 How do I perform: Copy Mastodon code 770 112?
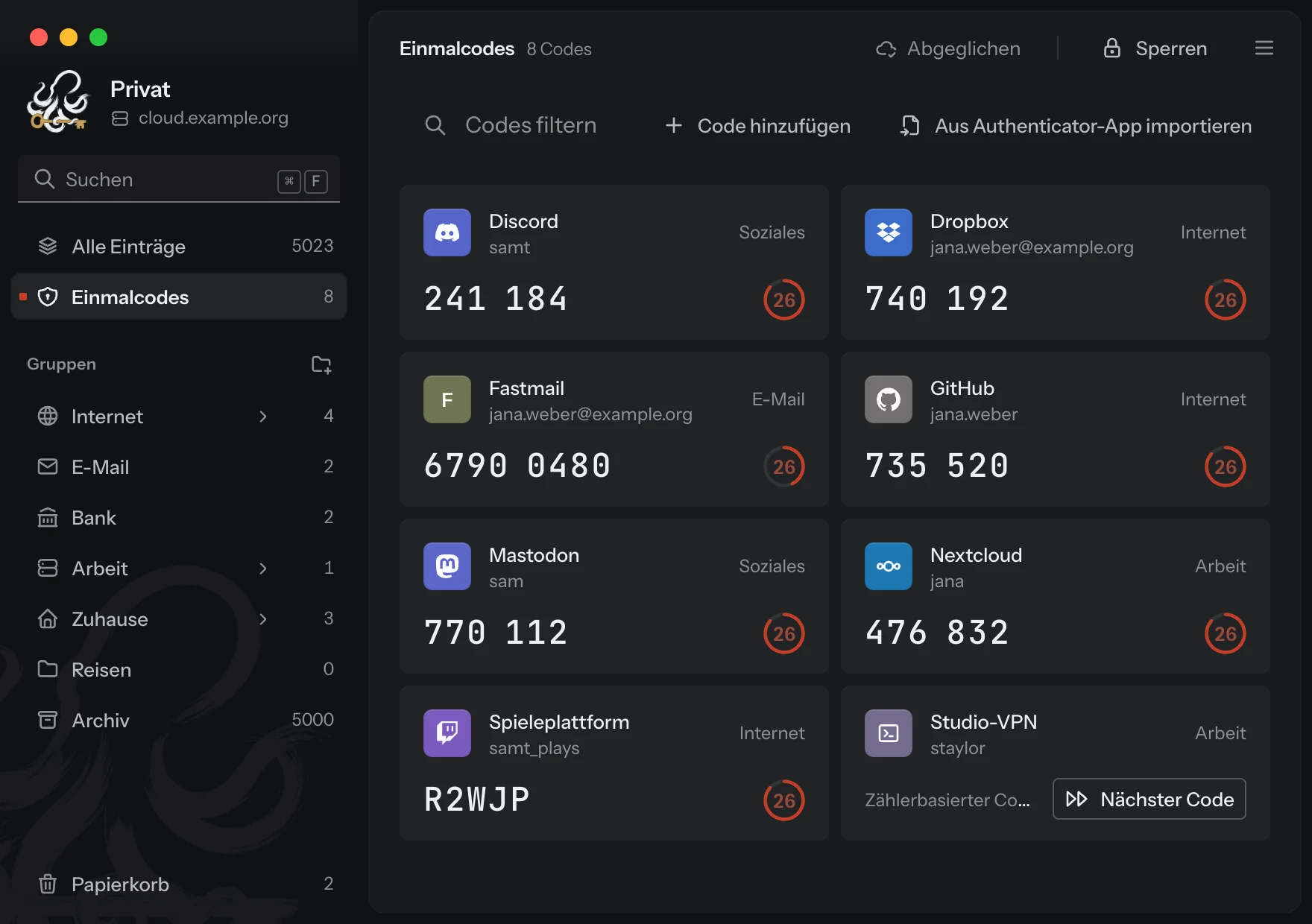(496, 633)
